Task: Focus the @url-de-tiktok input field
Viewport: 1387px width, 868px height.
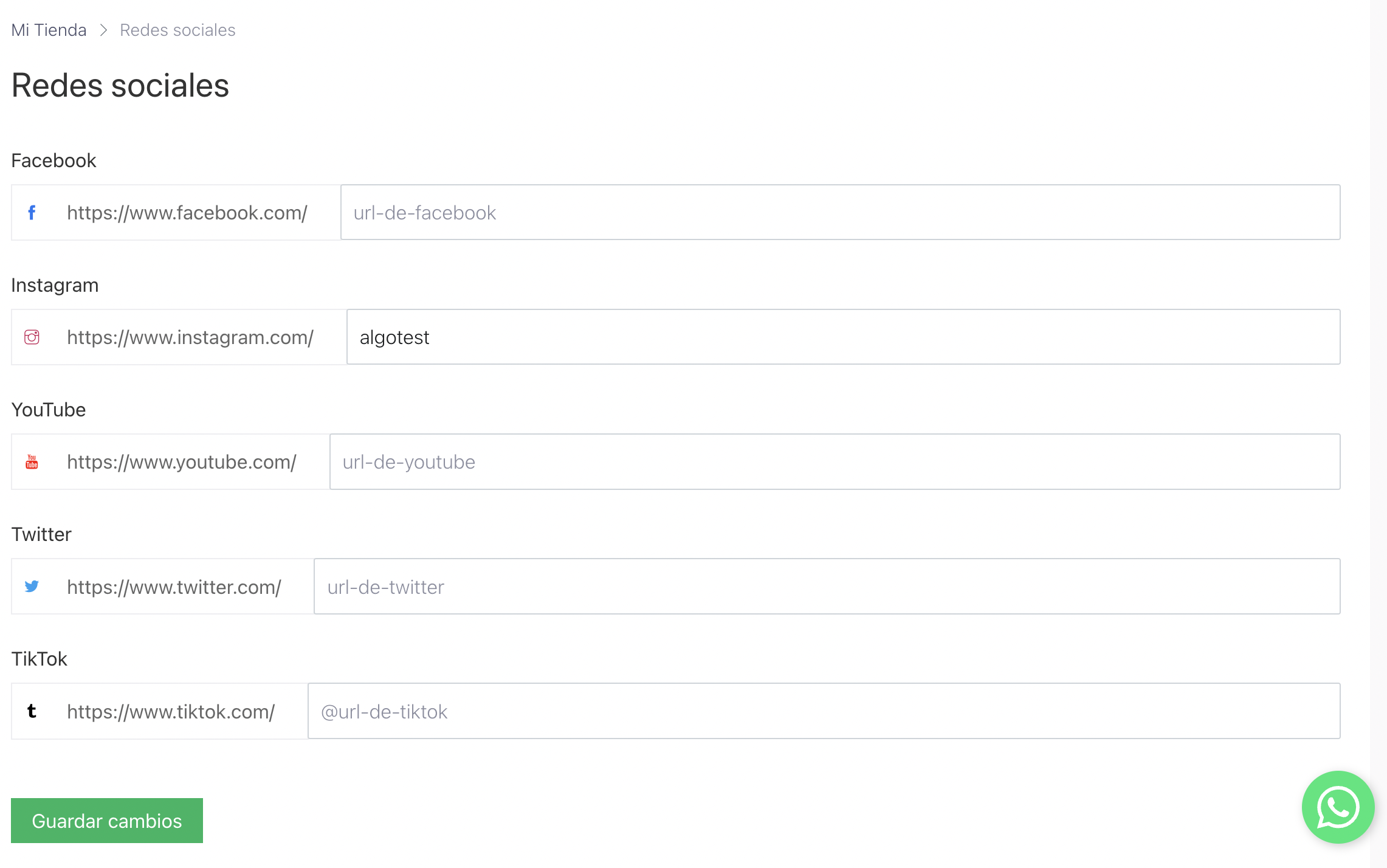Action: coord(824,711)
